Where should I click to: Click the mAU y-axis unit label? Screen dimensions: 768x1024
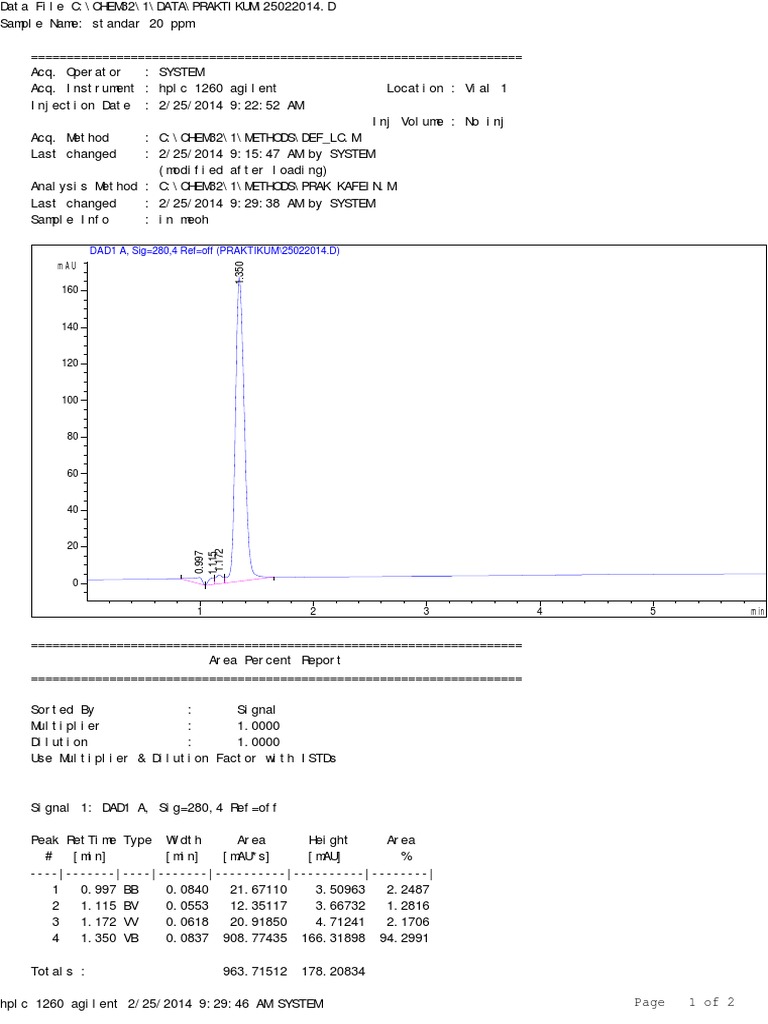[67, 266]
